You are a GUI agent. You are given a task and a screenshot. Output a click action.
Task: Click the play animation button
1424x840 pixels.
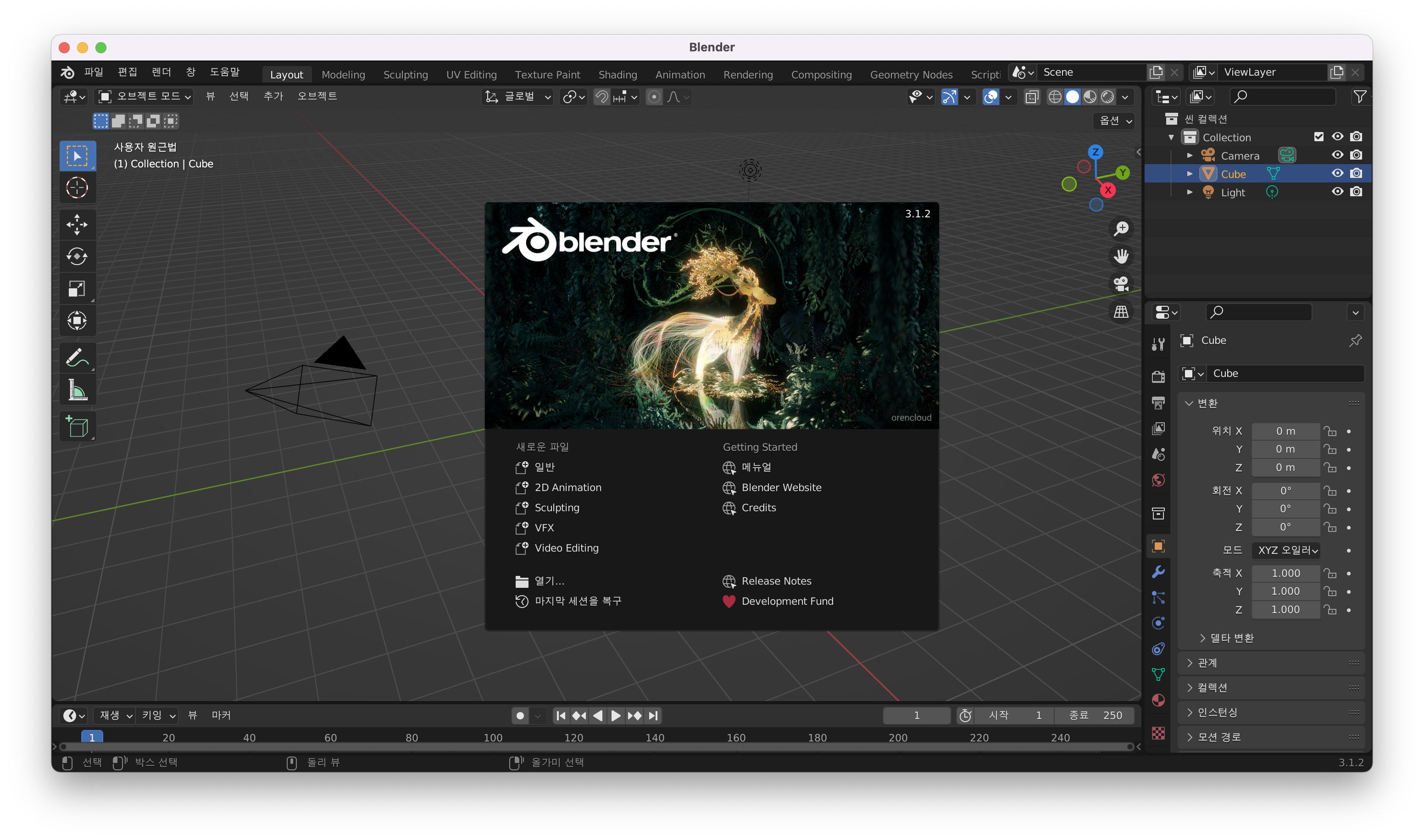pos(616,716)
